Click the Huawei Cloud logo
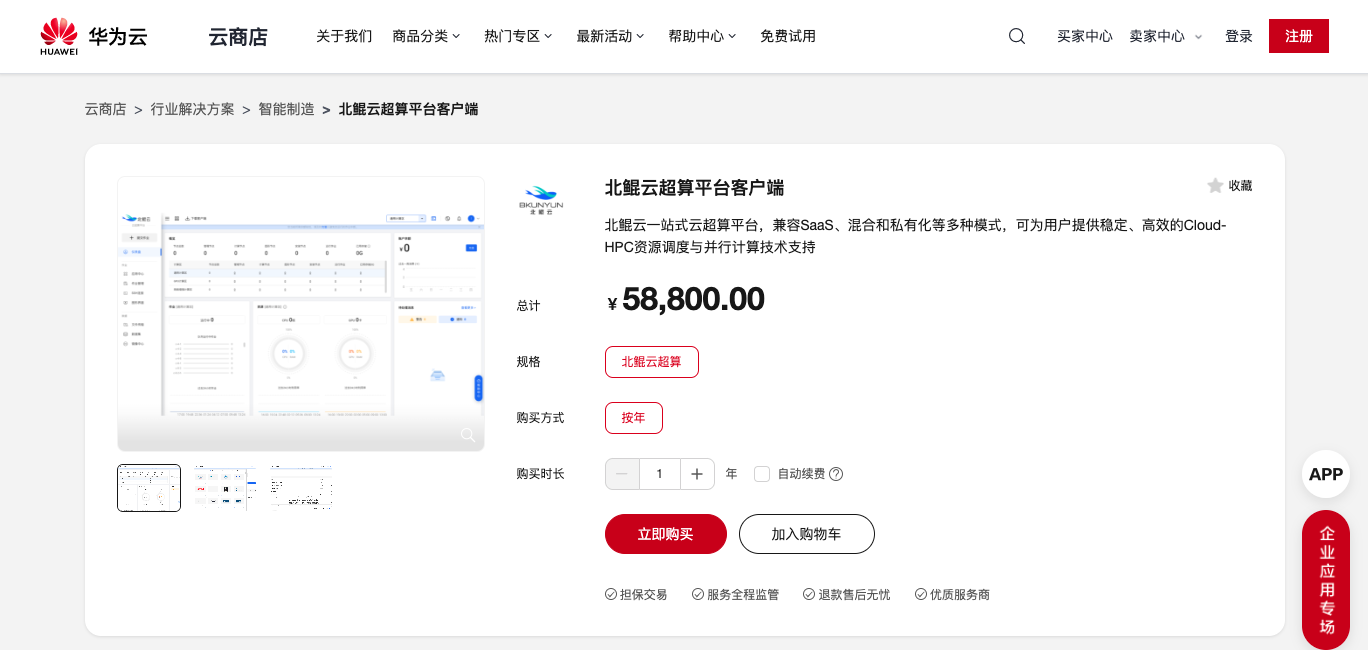Screen dimensions: 1368x650 click(94, 36)
